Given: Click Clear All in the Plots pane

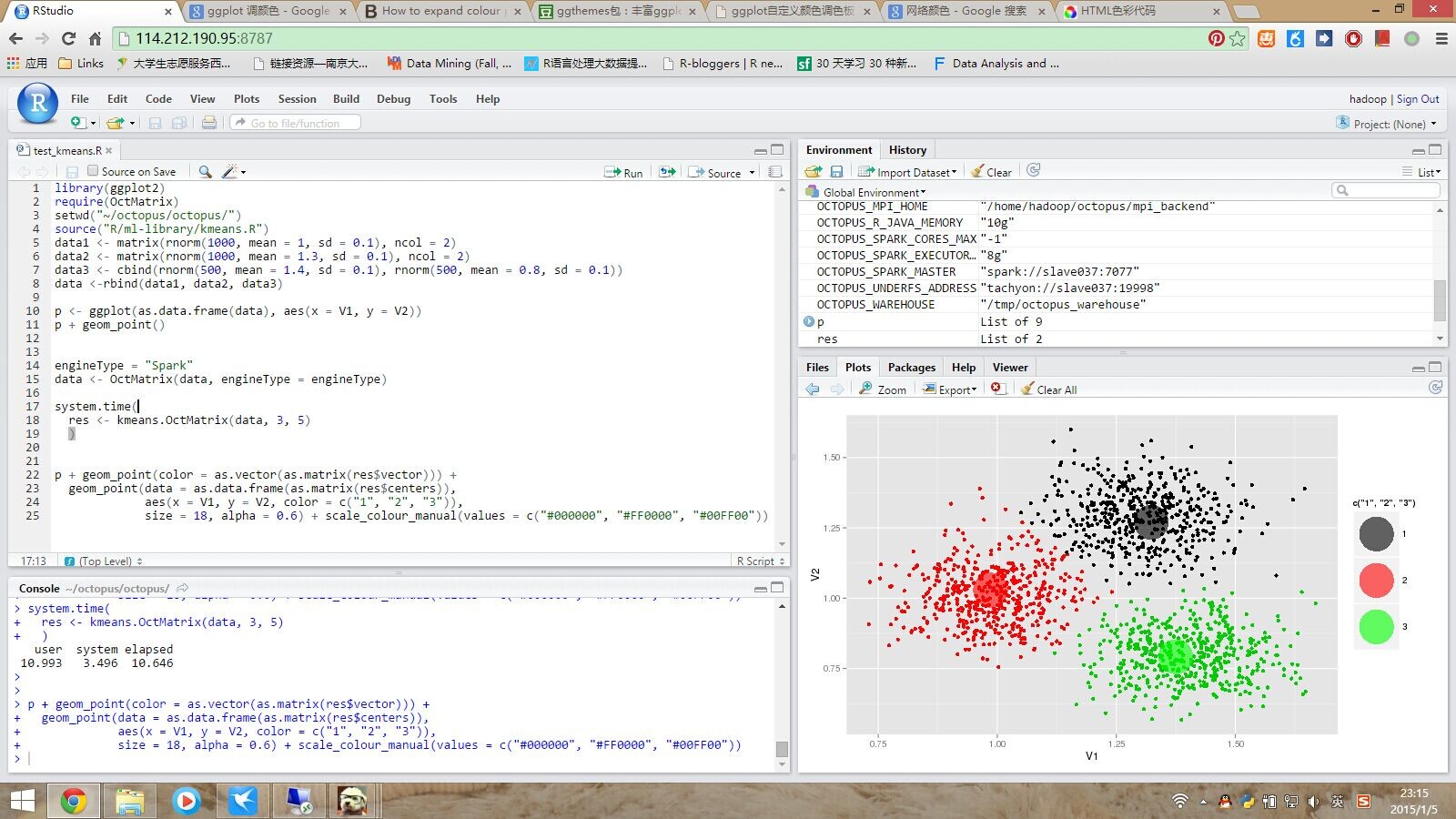Looking at the screenshot, I should (x=1048, y=389).
